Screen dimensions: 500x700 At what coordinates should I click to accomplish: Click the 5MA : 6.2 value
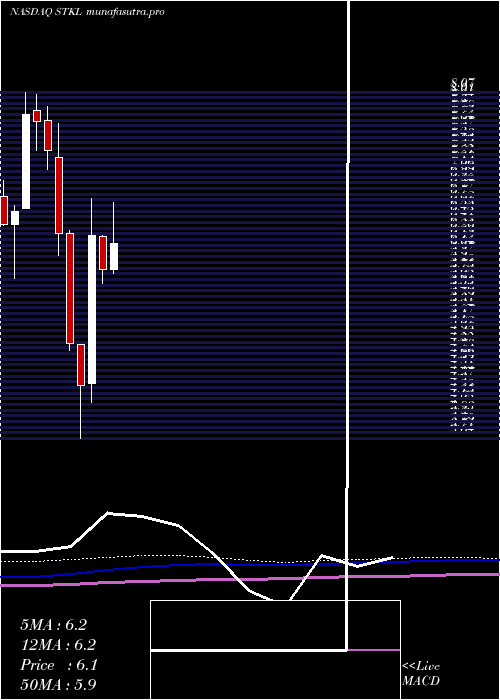(53, 625)
